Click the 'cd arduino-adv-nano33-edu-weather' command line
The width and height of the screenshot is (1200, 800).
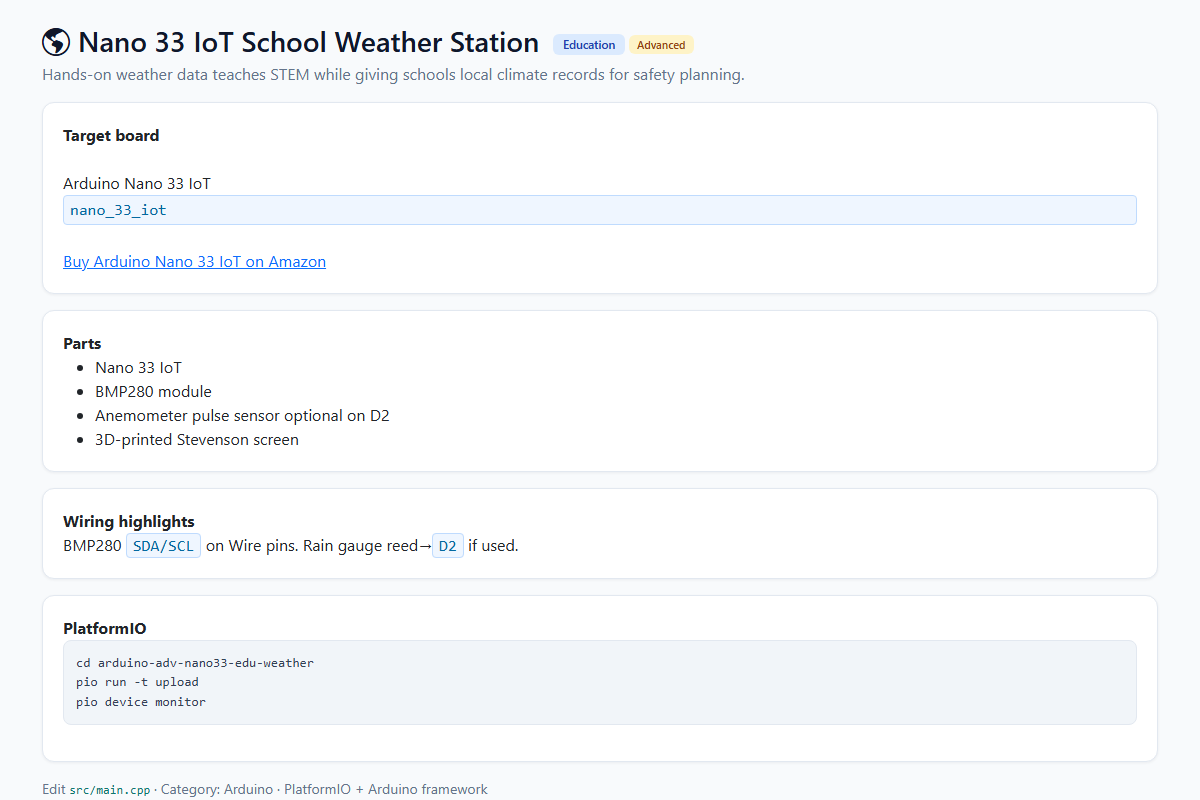tap(195, 663)
